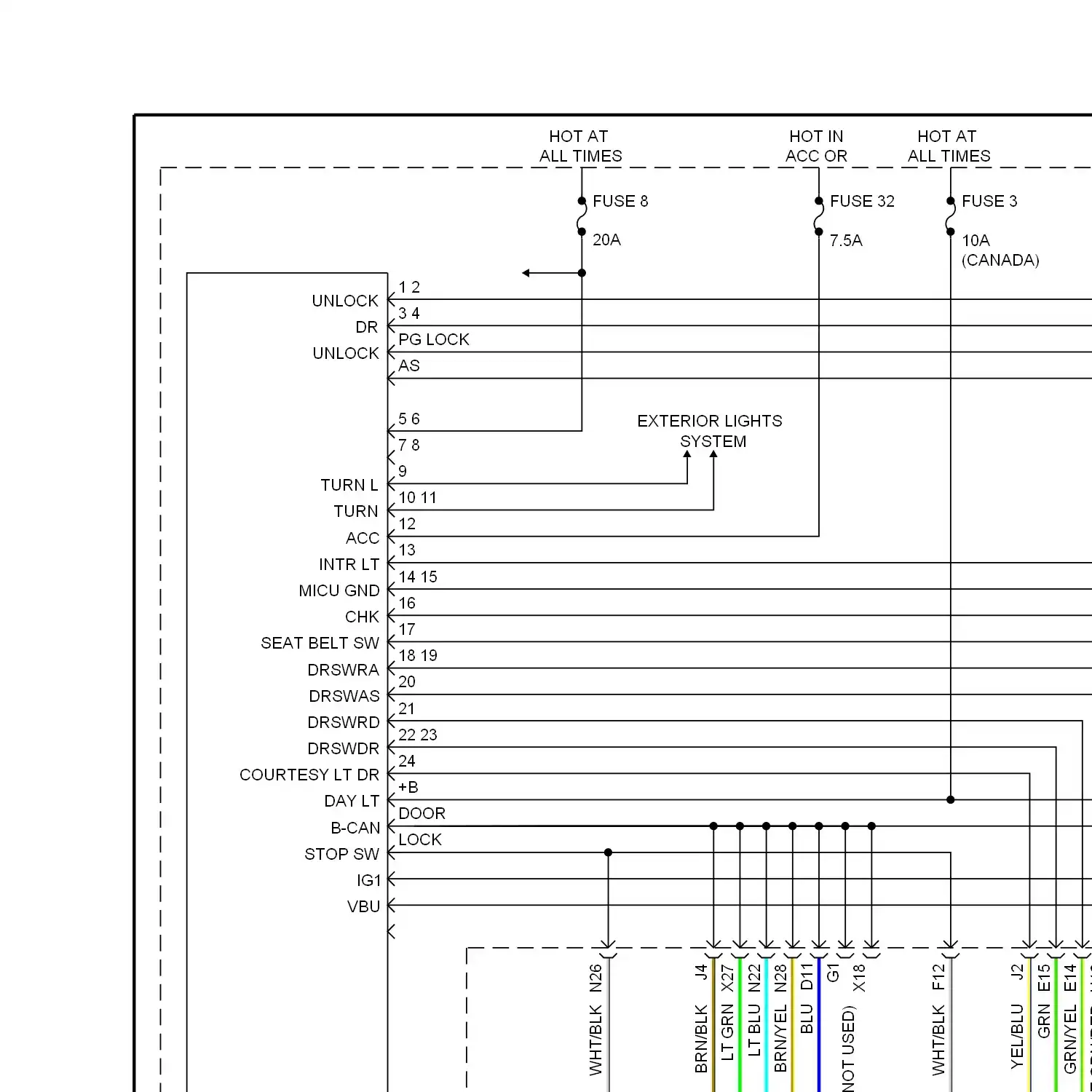1092x1092 pixels.
Task: Select the E14 connector label
Action: pos(1070,978)
